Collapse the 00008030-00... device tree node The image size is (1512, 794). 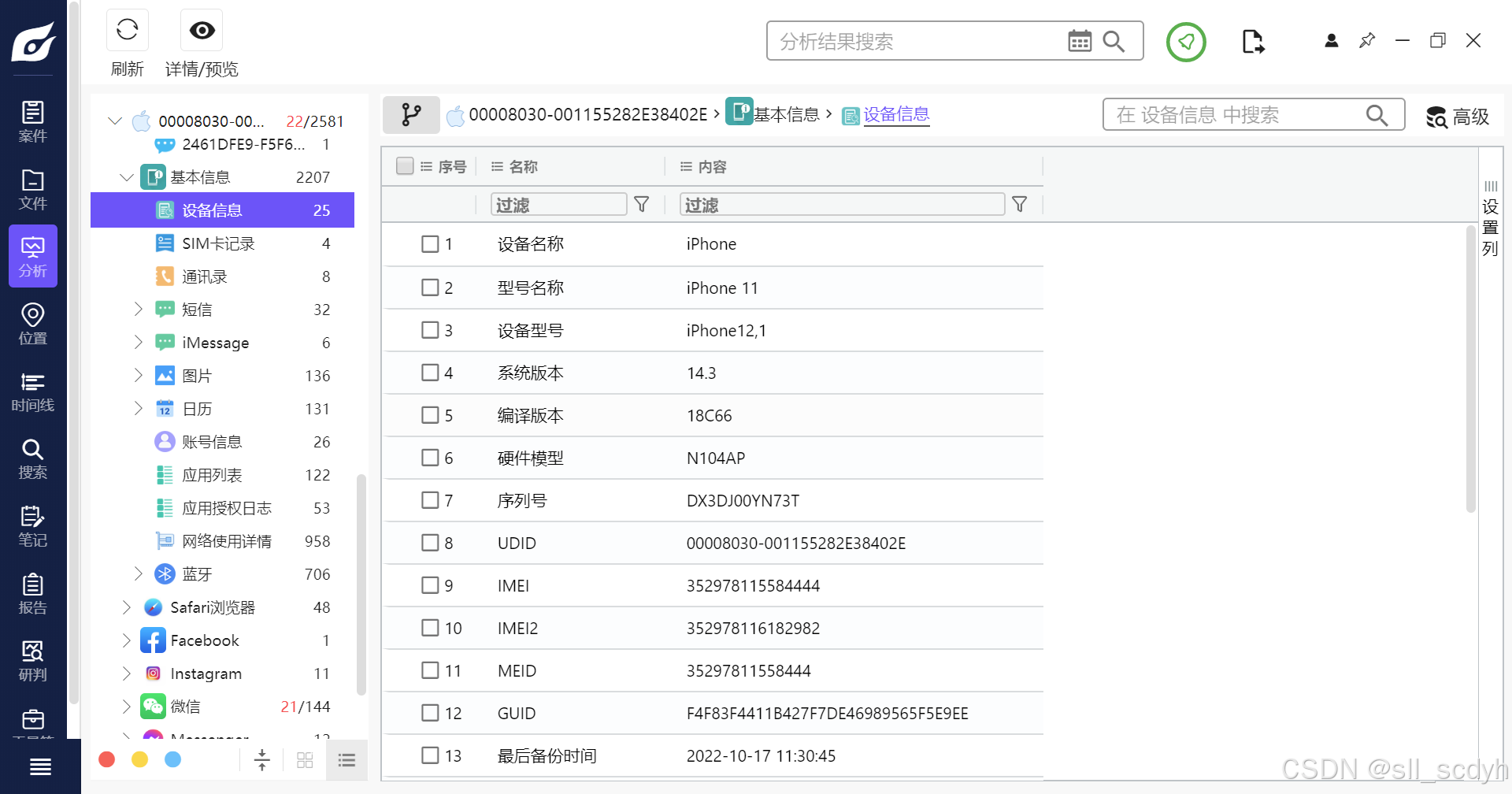[x=115, y=121]
